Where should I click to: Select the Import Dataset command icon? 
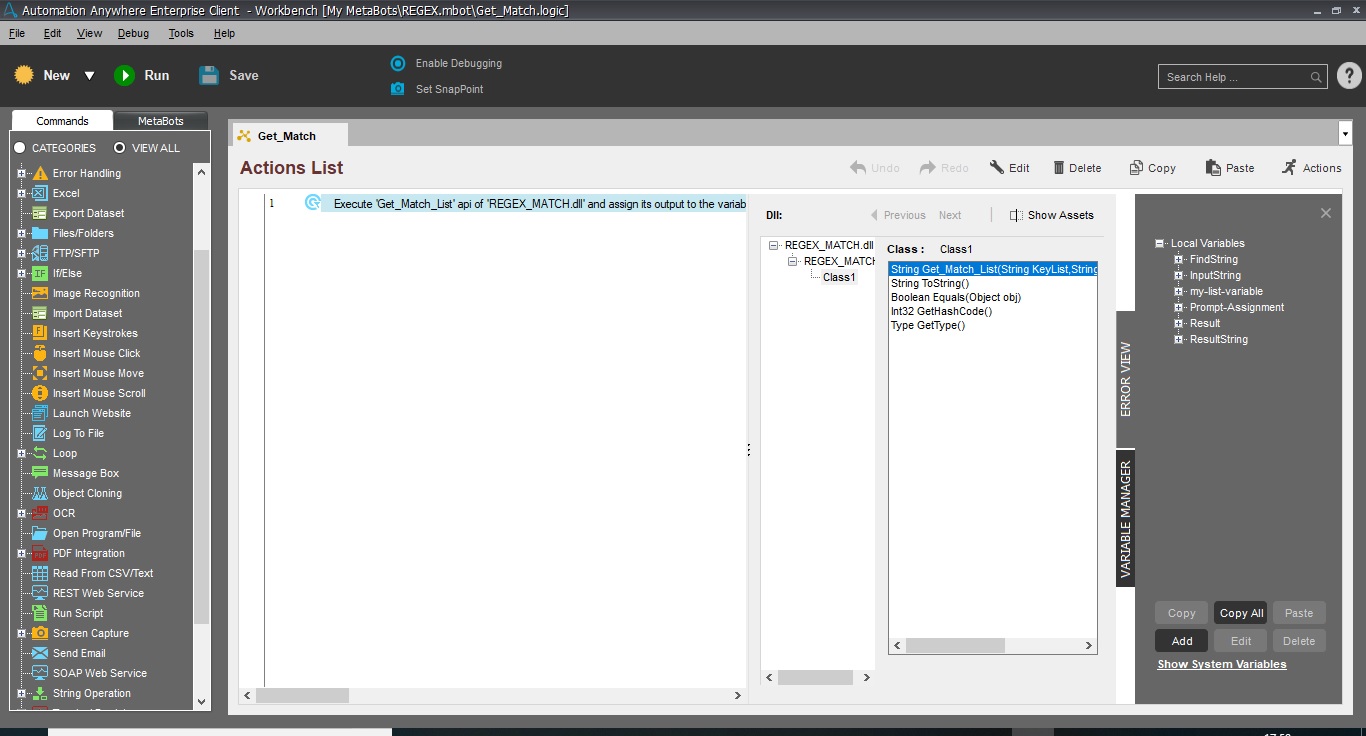(40, 313)
